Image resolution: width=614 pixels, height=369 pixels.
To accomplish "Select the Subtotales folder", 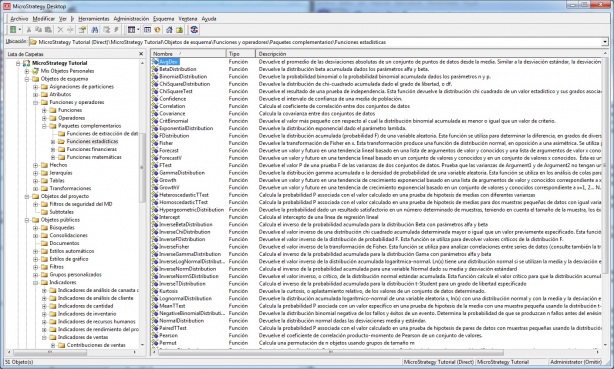I will (x=61, y=212).
